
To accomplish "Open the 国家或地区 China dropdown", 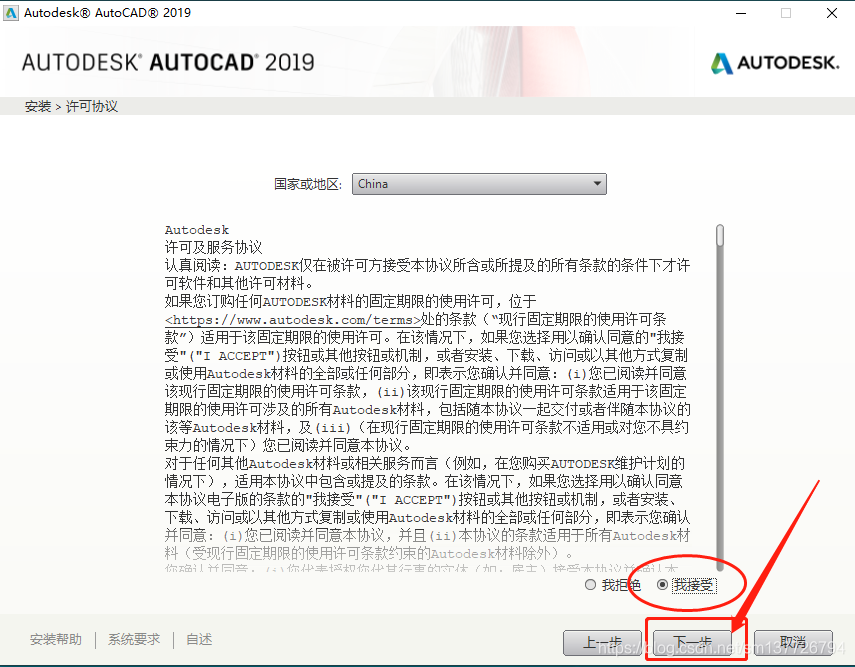I will click(x=479, y=184).
